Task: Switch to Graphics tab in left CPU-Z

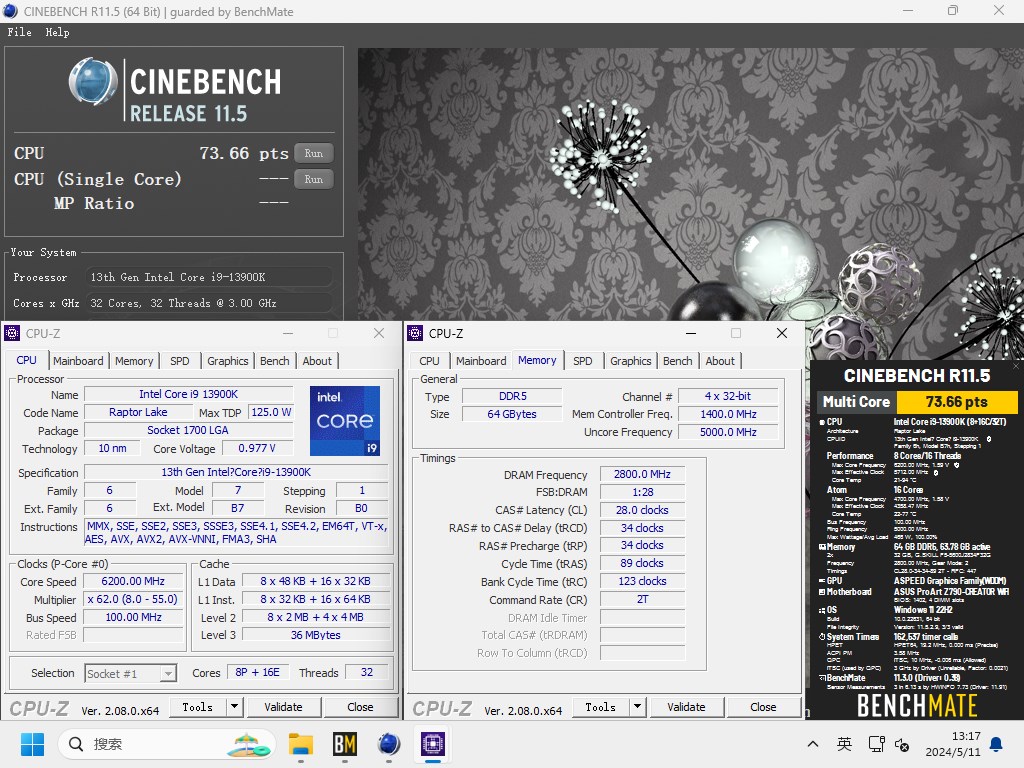Action: click(227, 361)
